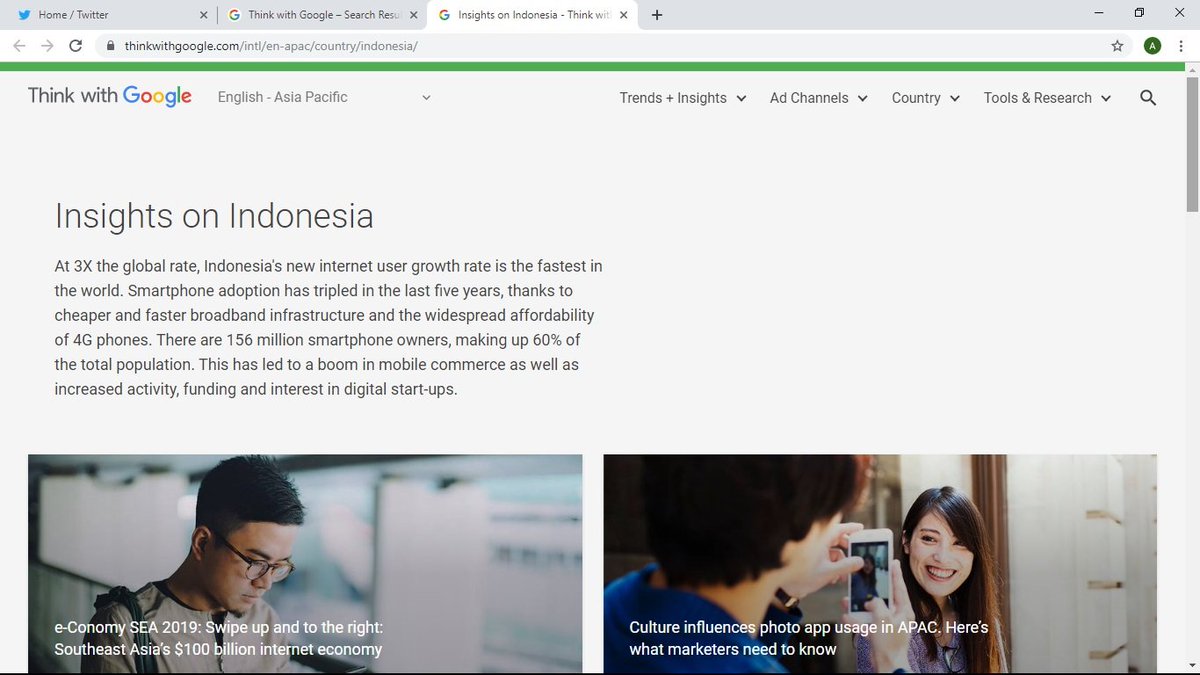Click the man with glasses article thumbnail
The width and height of the screenshot is (1200, 675).
click(x=305, y=564)
